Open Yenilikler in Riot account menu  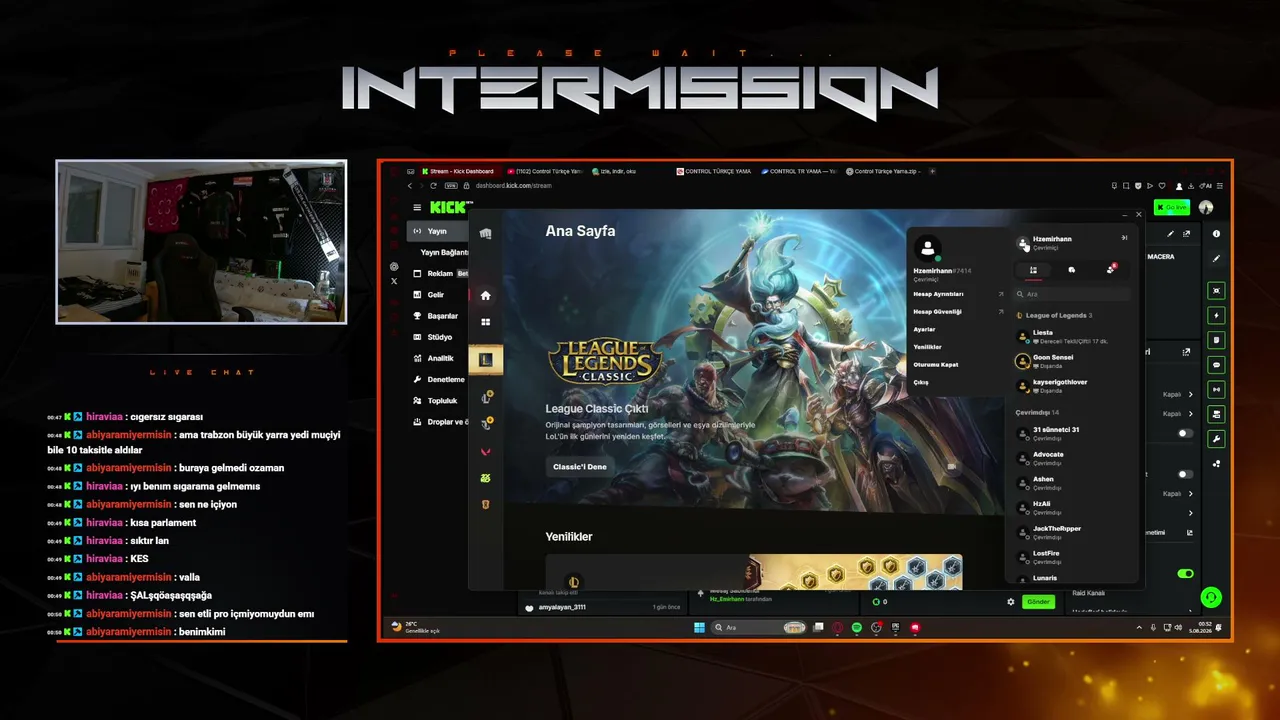928,347
